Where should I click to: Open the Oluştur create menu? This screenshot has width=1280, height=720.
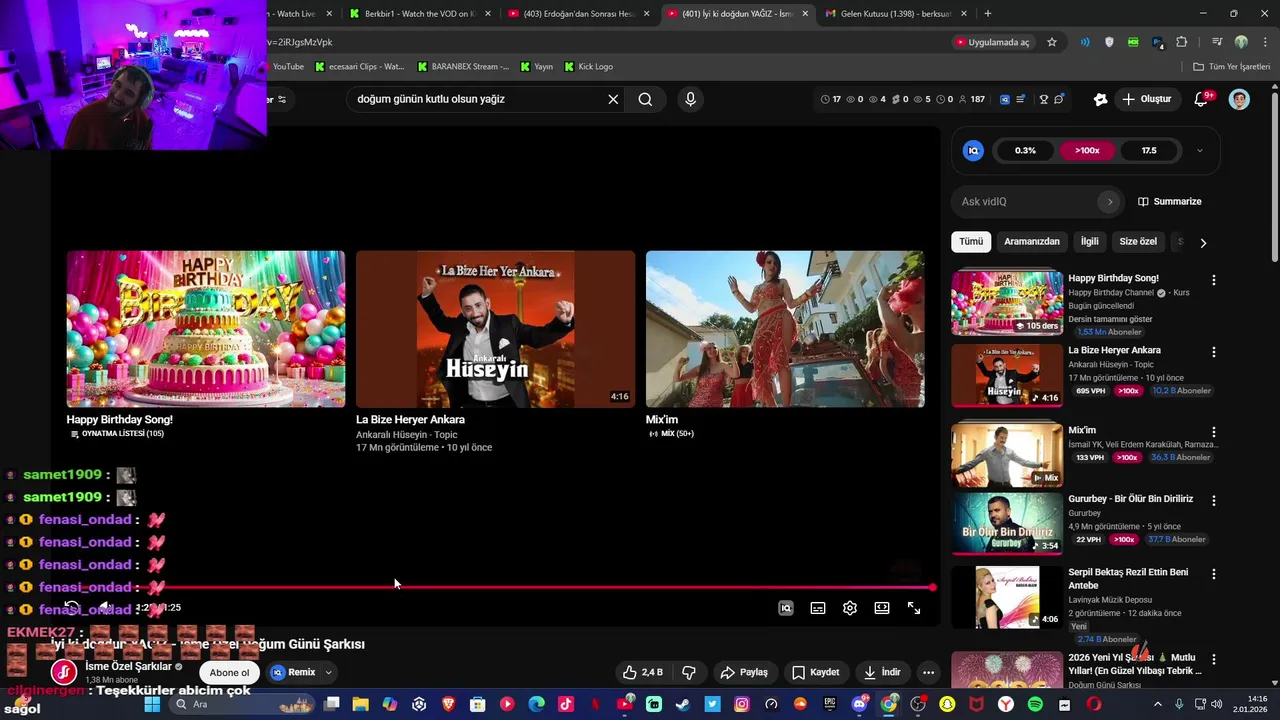(x=1146, y=99)
